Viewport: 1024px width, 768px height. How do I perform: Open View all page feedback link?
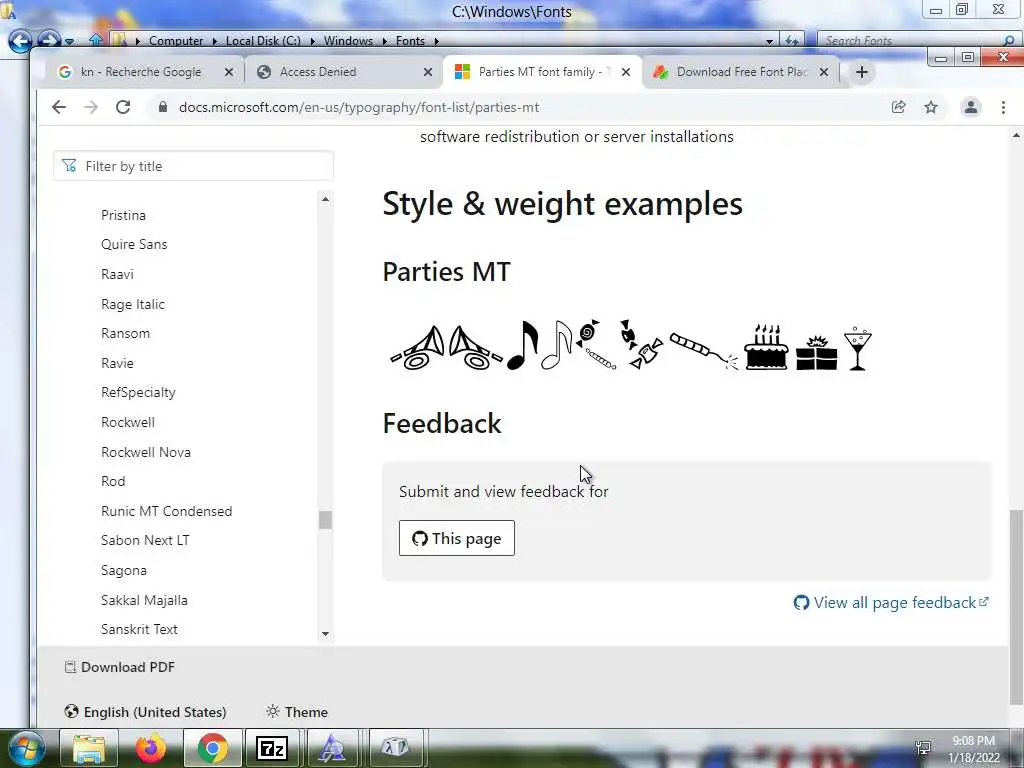pyautogui.click(x=891, y=602)
